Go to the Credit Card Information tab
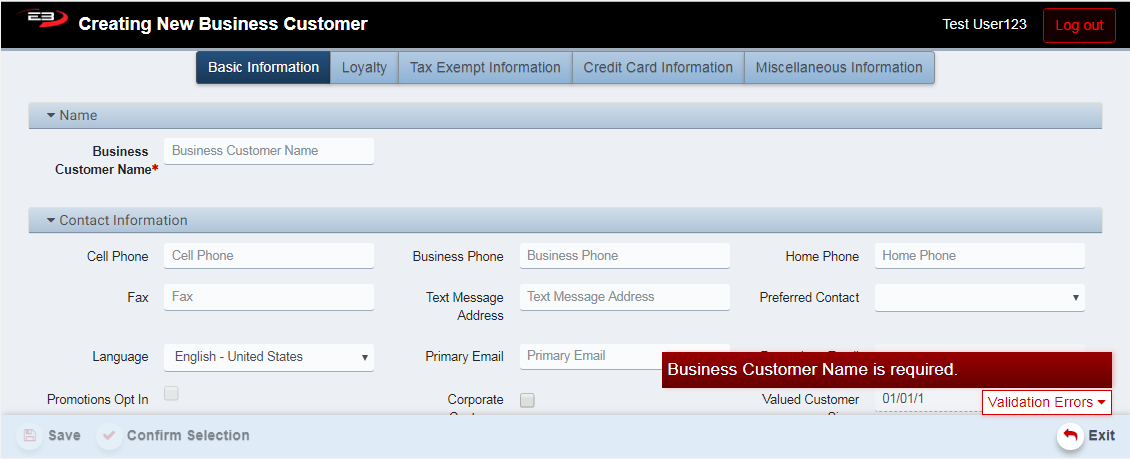This screenshot has width=1130, height=459. [658, 68]
